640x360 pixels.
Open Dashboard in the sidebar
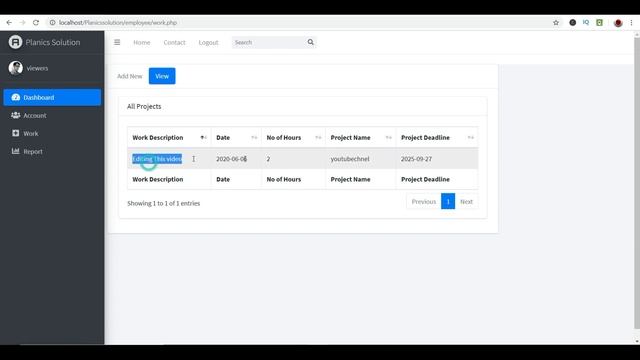52,98
